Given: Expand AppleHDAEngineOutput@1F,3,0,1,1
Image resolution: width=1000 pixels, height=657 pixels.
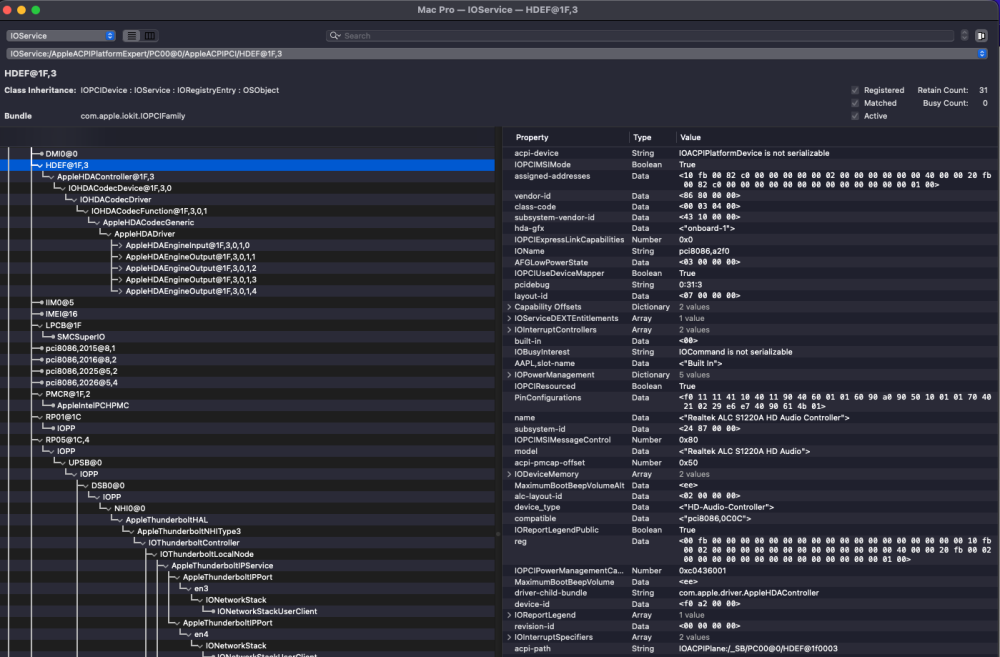Looking at the screenshot, I should click(x=119, y=257).
